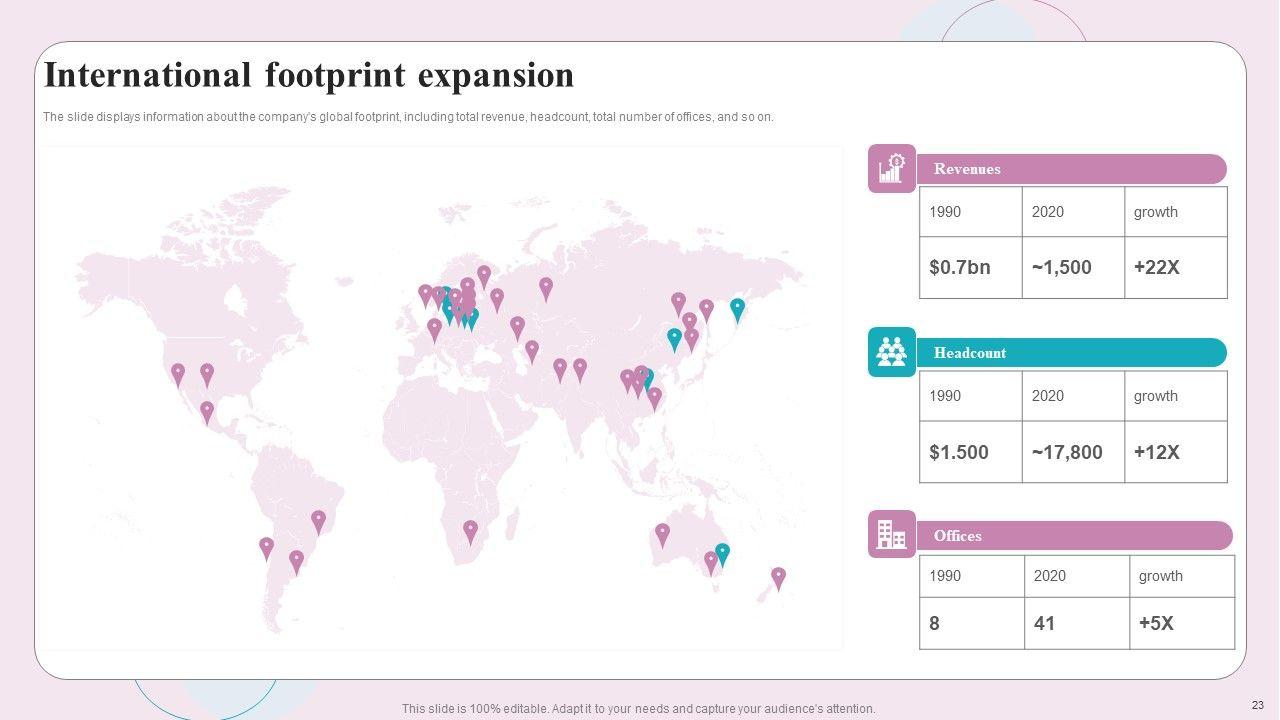1280x720 pixels.
Task: Click the teal pin on Japan
Action: coord(737,309)
